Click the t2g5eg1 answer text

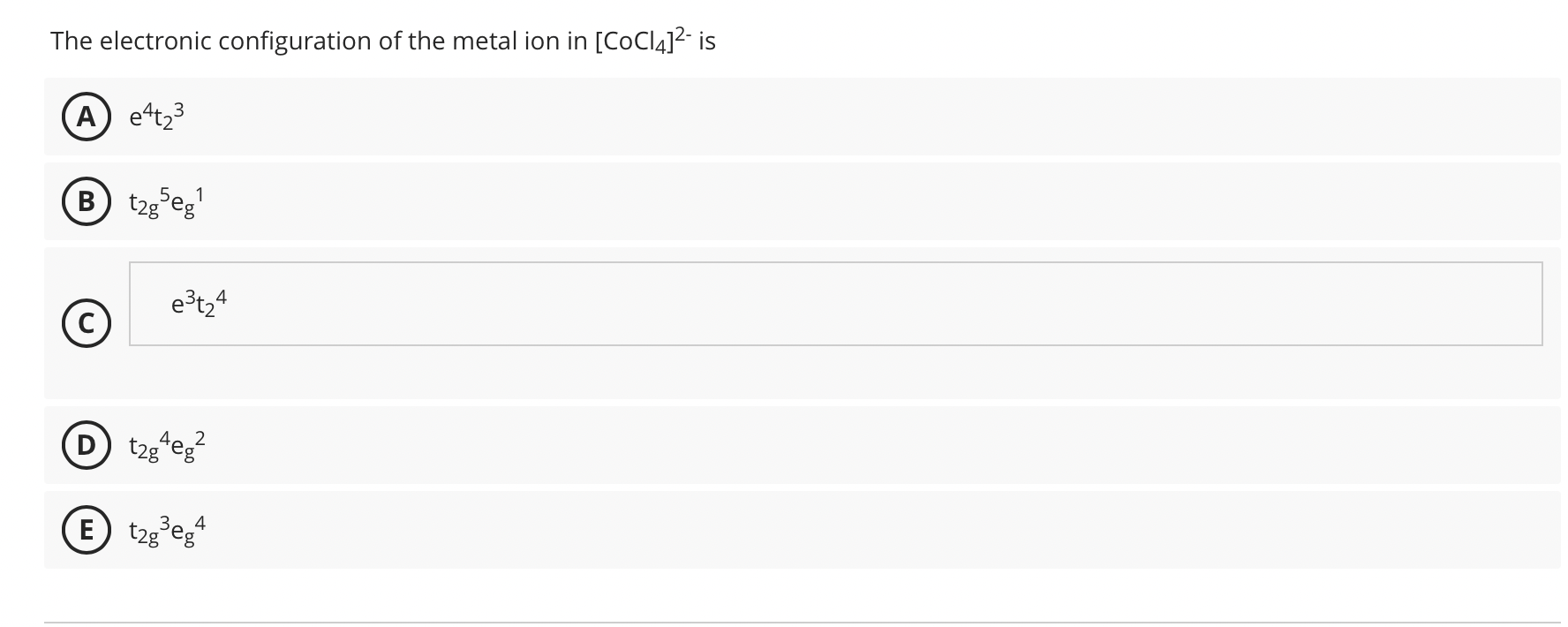point(164,202)
